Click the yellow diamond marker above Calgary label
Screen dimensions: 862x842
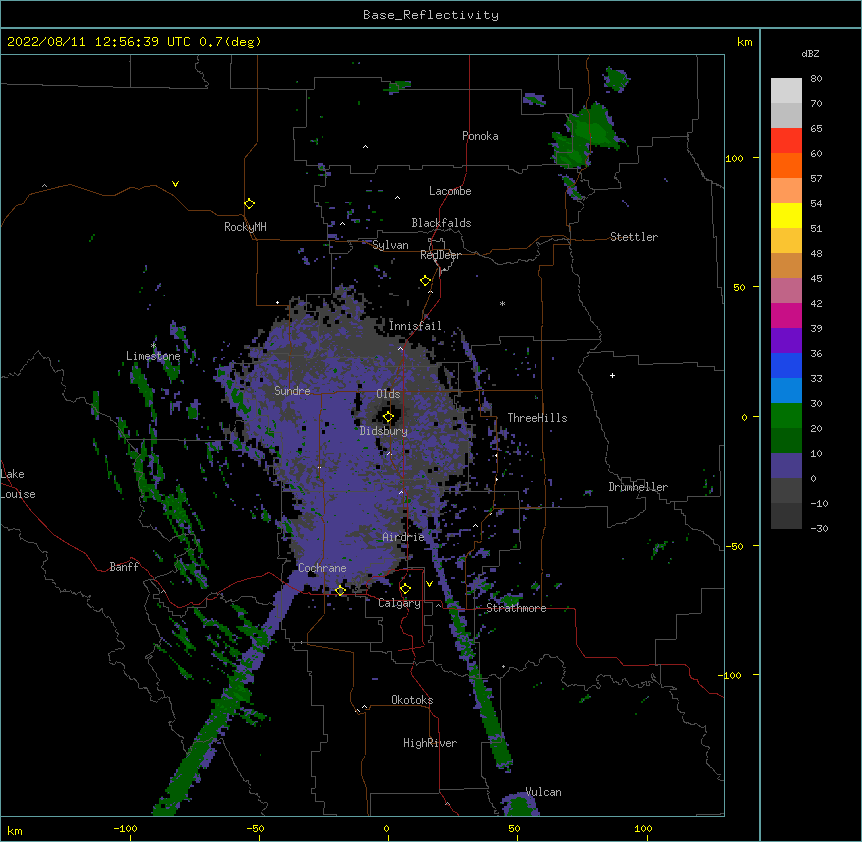tap(405, 589)
